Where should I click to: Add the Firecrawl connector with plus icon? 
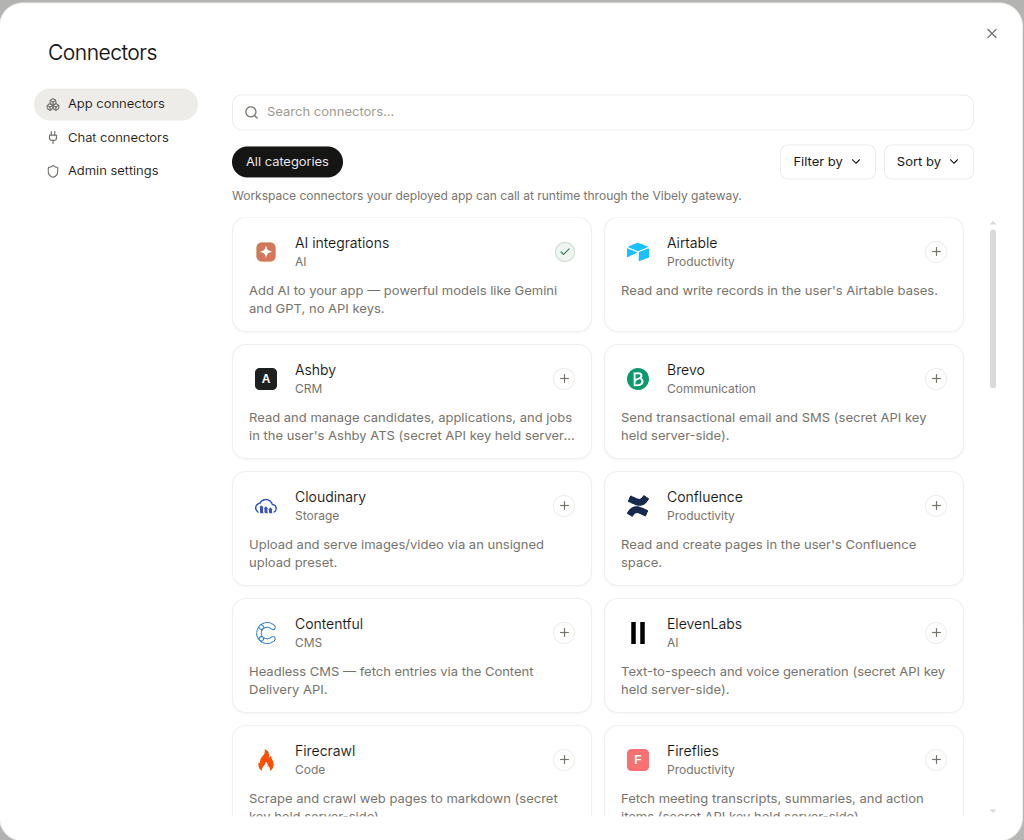[564, 760]
